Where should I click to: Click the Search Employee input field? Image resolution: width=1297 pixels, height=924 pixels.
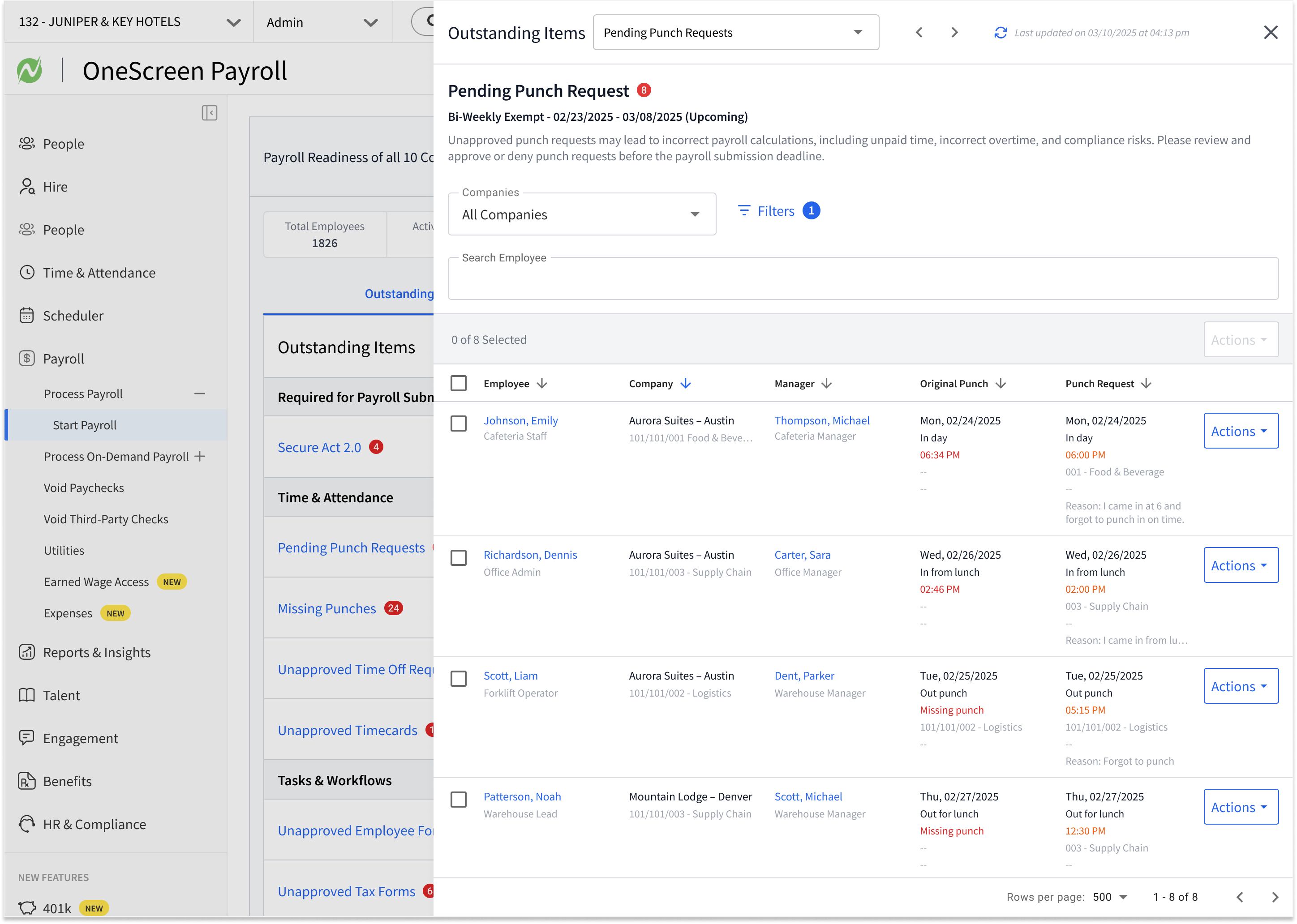coord(863,278)
